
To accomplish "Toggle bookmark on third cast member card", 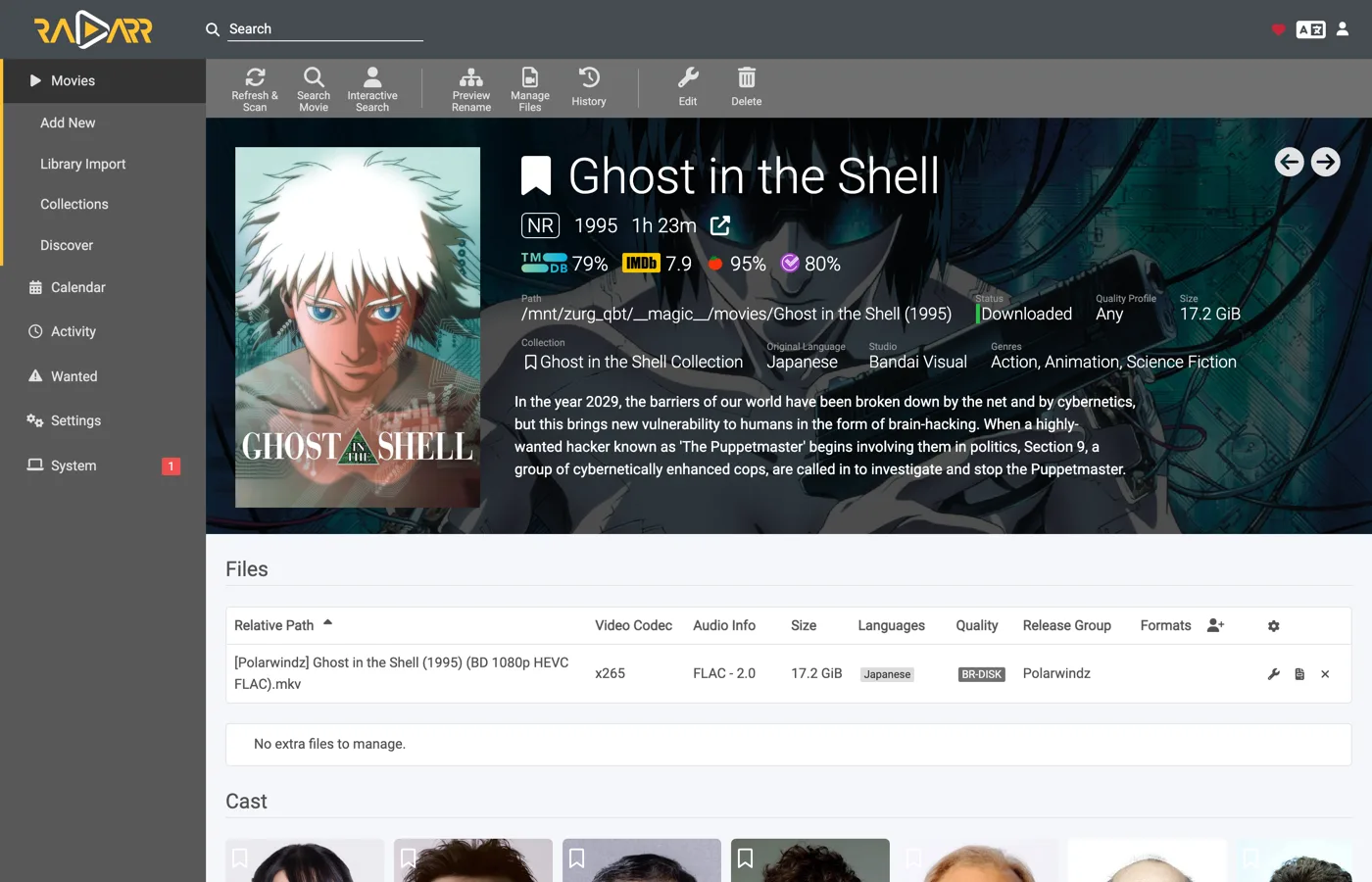I will coord(577,857).
